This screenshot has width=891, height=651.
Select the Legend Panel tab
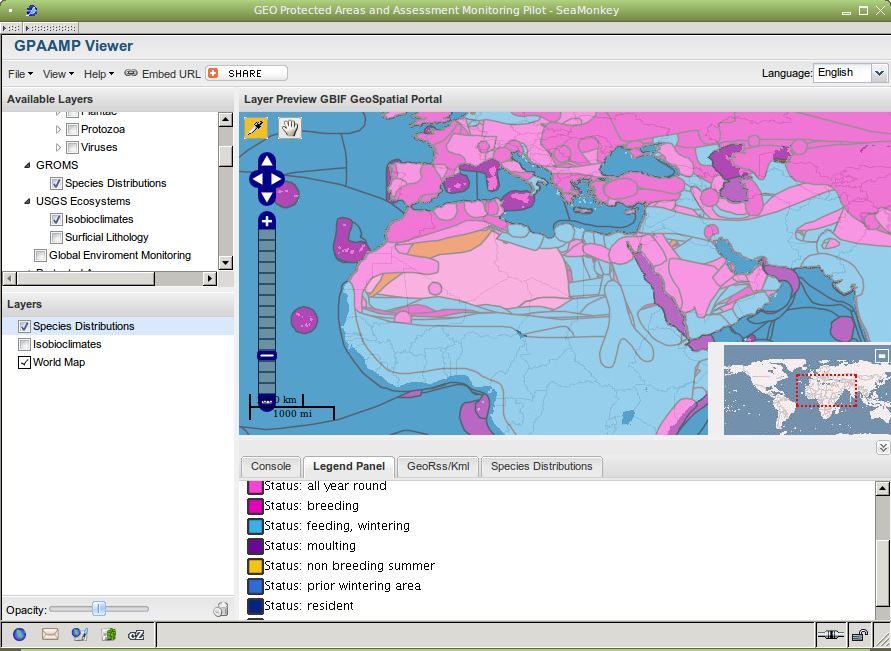pyautogui.click(x=349, y=466)
